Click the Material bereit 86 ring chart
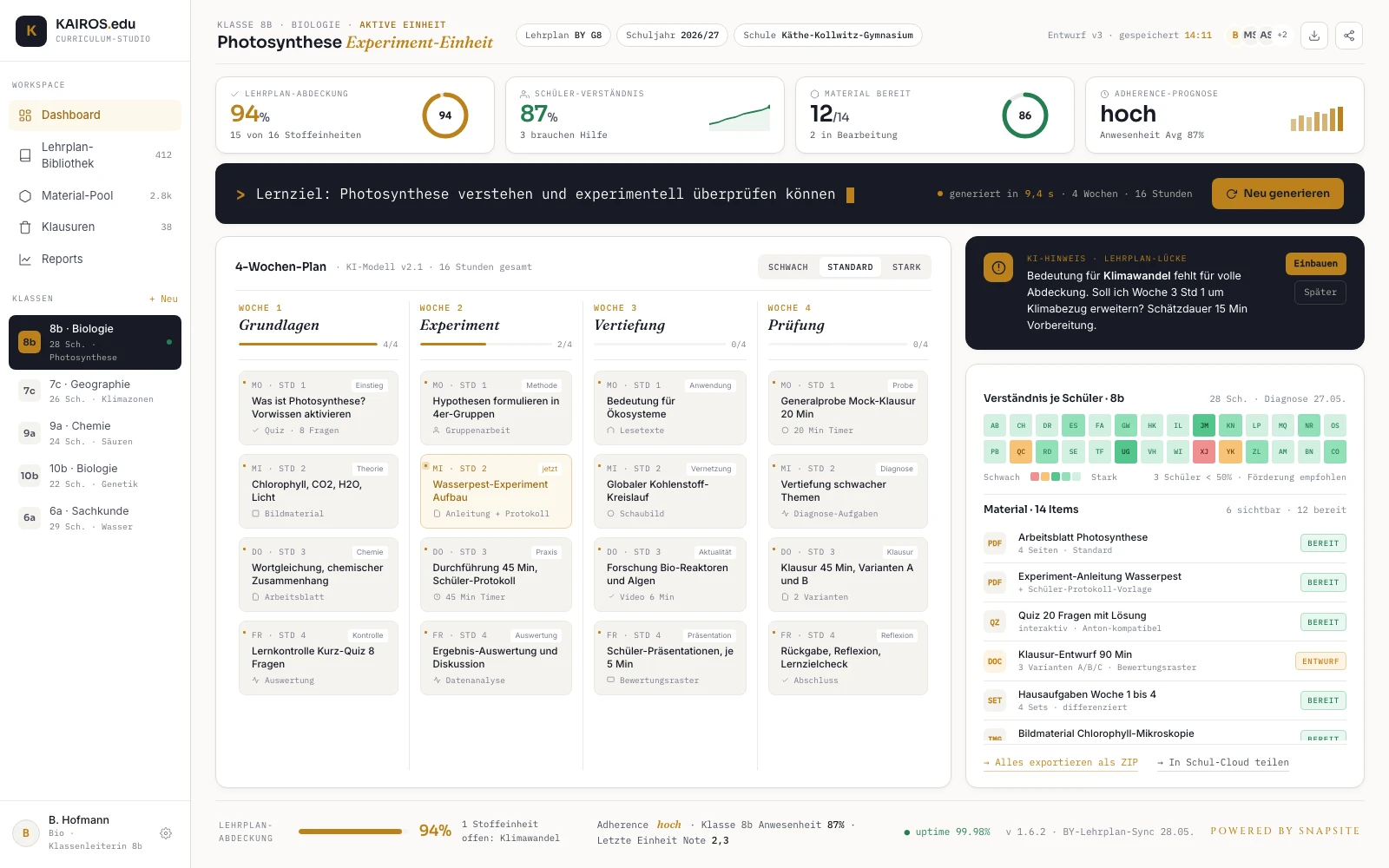 (x=1025, y=115)
